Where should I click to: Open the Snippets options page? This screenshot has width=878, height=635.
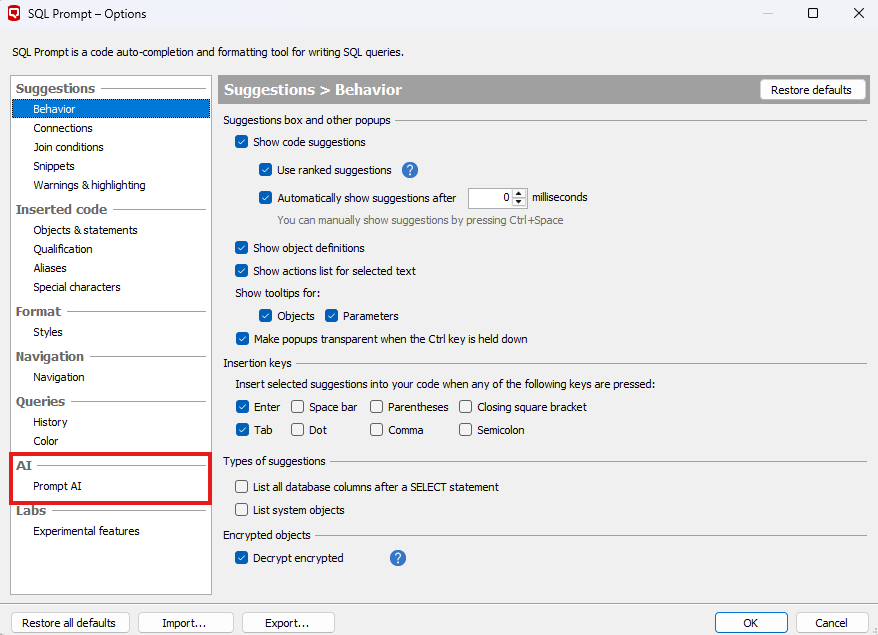[54, 166]
